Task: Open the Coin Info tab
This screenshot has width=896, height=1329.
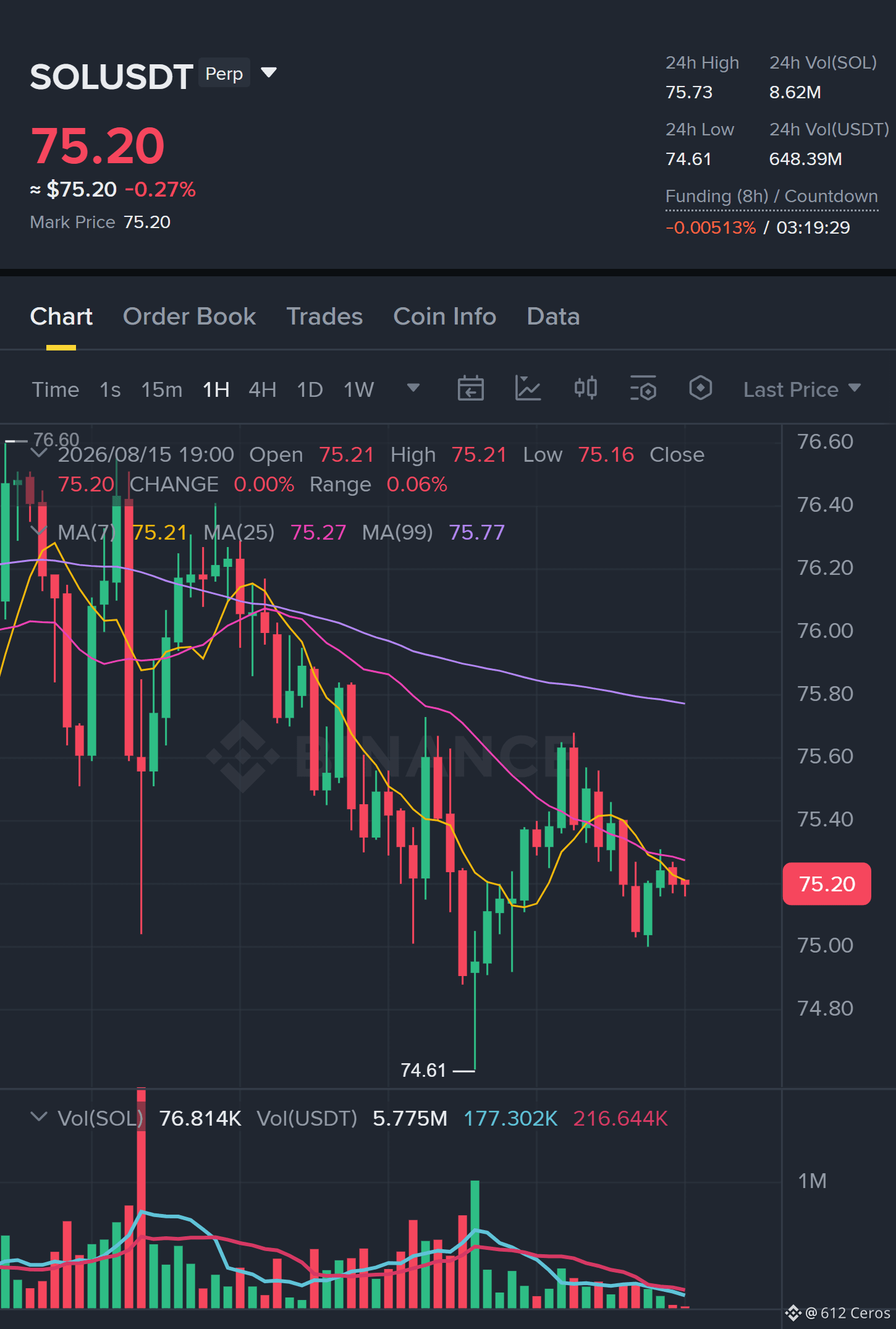Action: (x=444, y=316)
